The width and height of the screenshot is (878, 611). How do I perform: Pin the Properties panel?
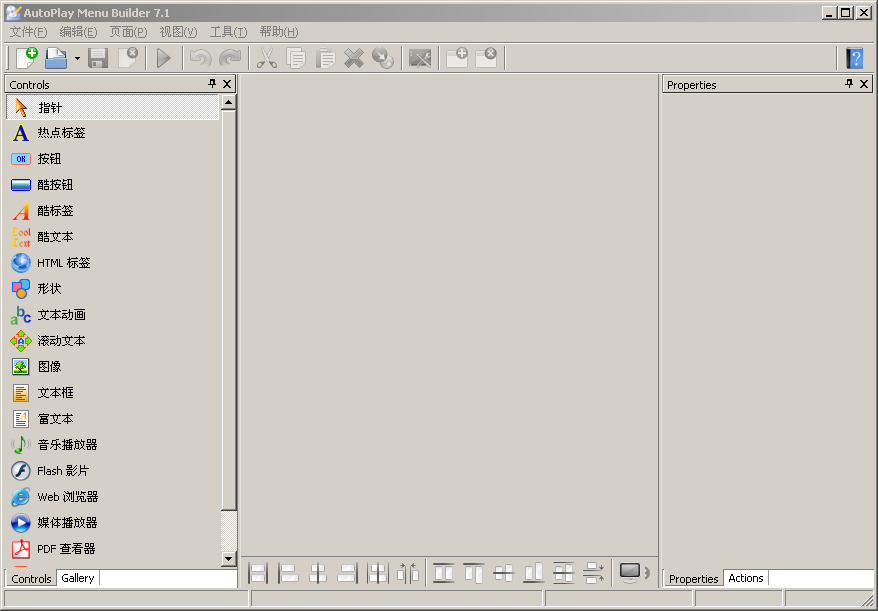pyautogui.click(x=849, y=84)
